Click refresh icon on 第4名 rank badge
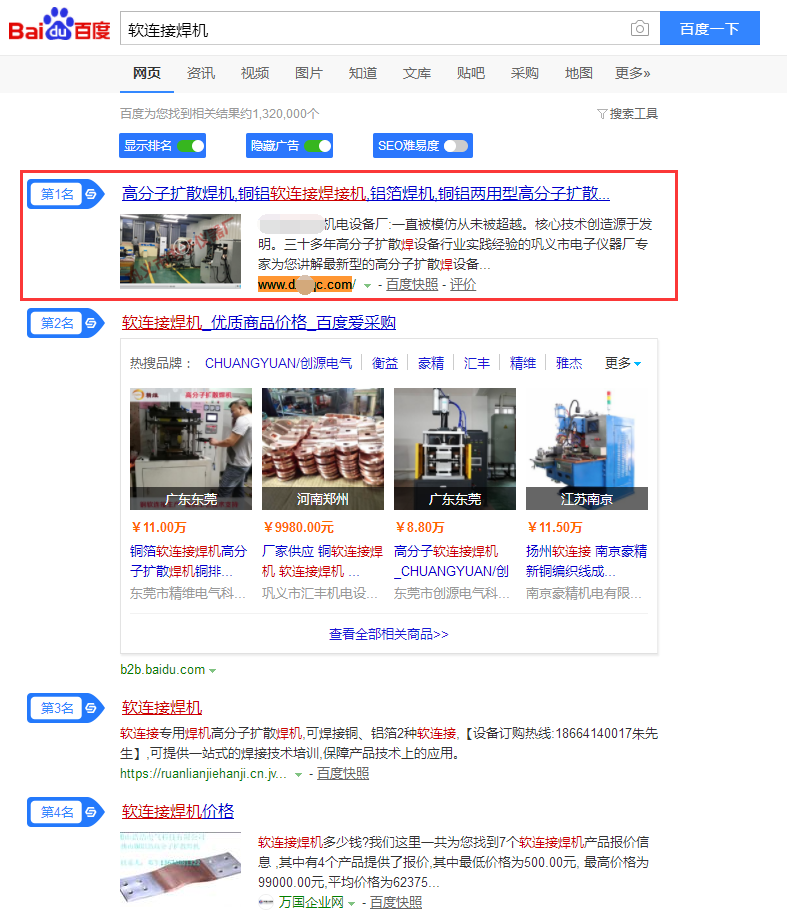Viewport: 787px width, 920px height. tap(91, 812)
